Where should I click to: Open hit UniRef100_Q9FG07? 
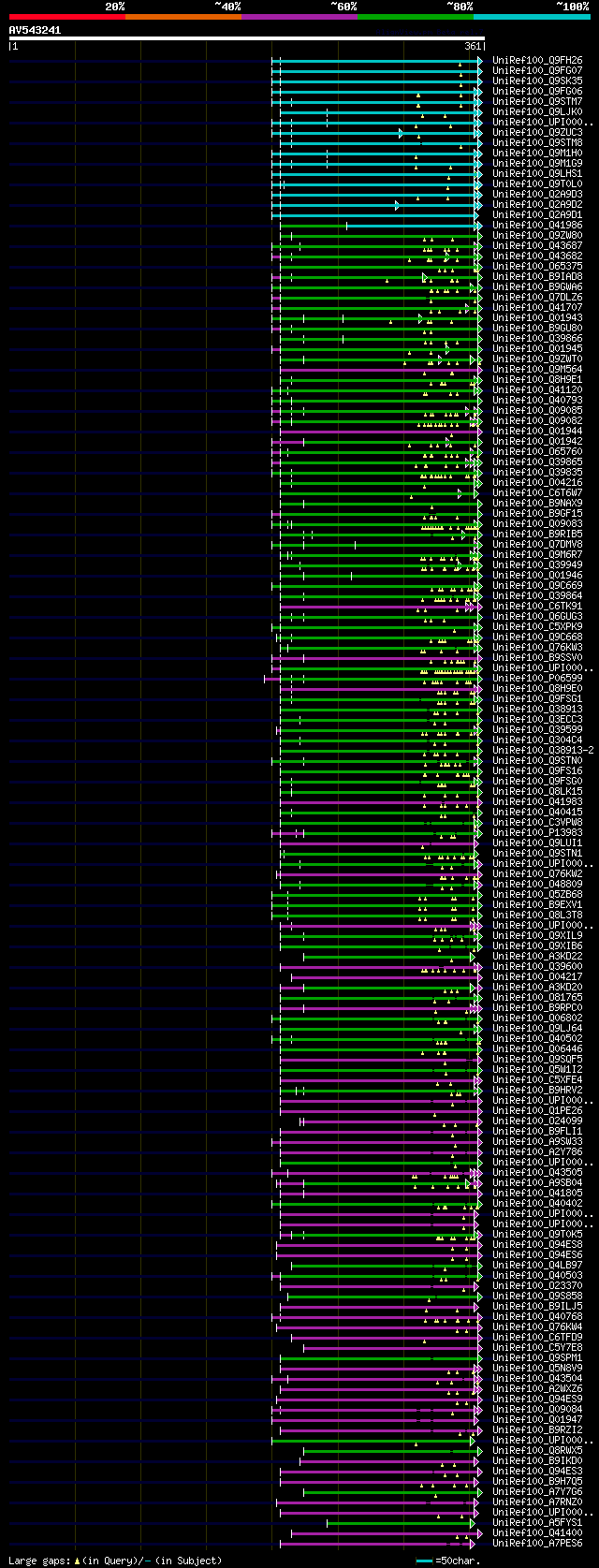pos(537,70)
